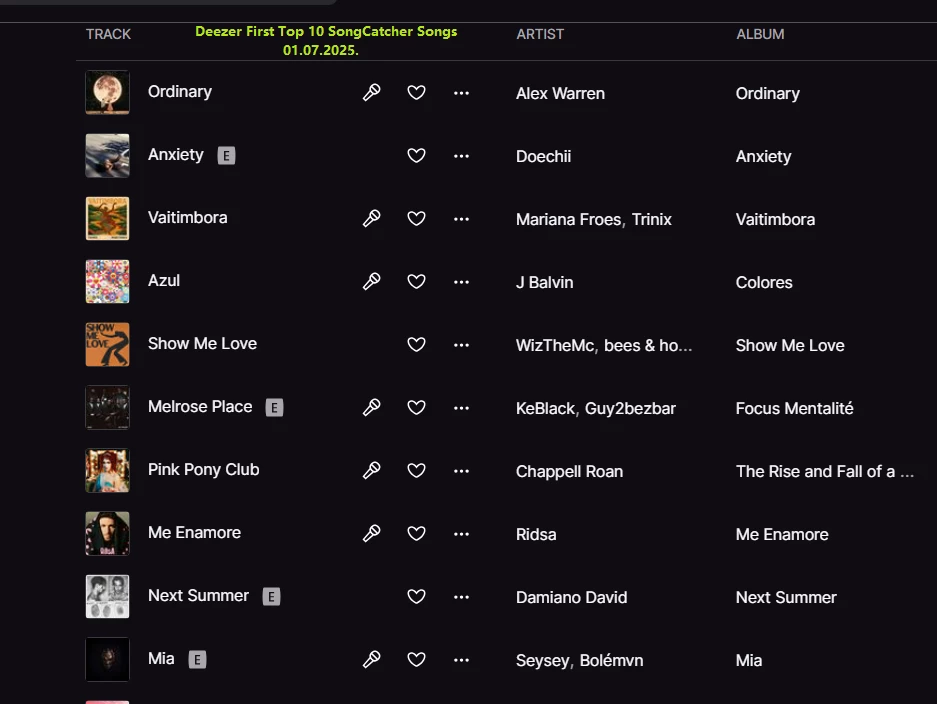Click the lyrics mic icon beside Vaitimbora

point(371,219)
